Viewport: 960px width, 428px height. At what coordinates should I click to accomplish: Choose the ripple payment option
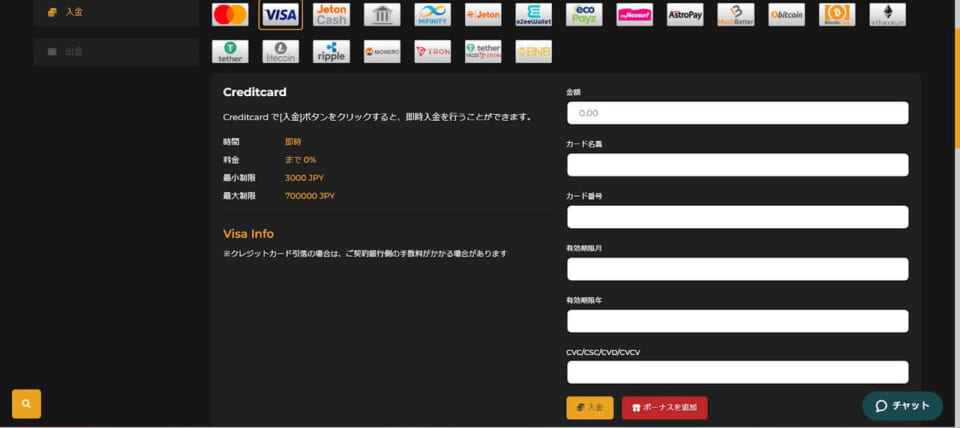[x=331, y=51]
